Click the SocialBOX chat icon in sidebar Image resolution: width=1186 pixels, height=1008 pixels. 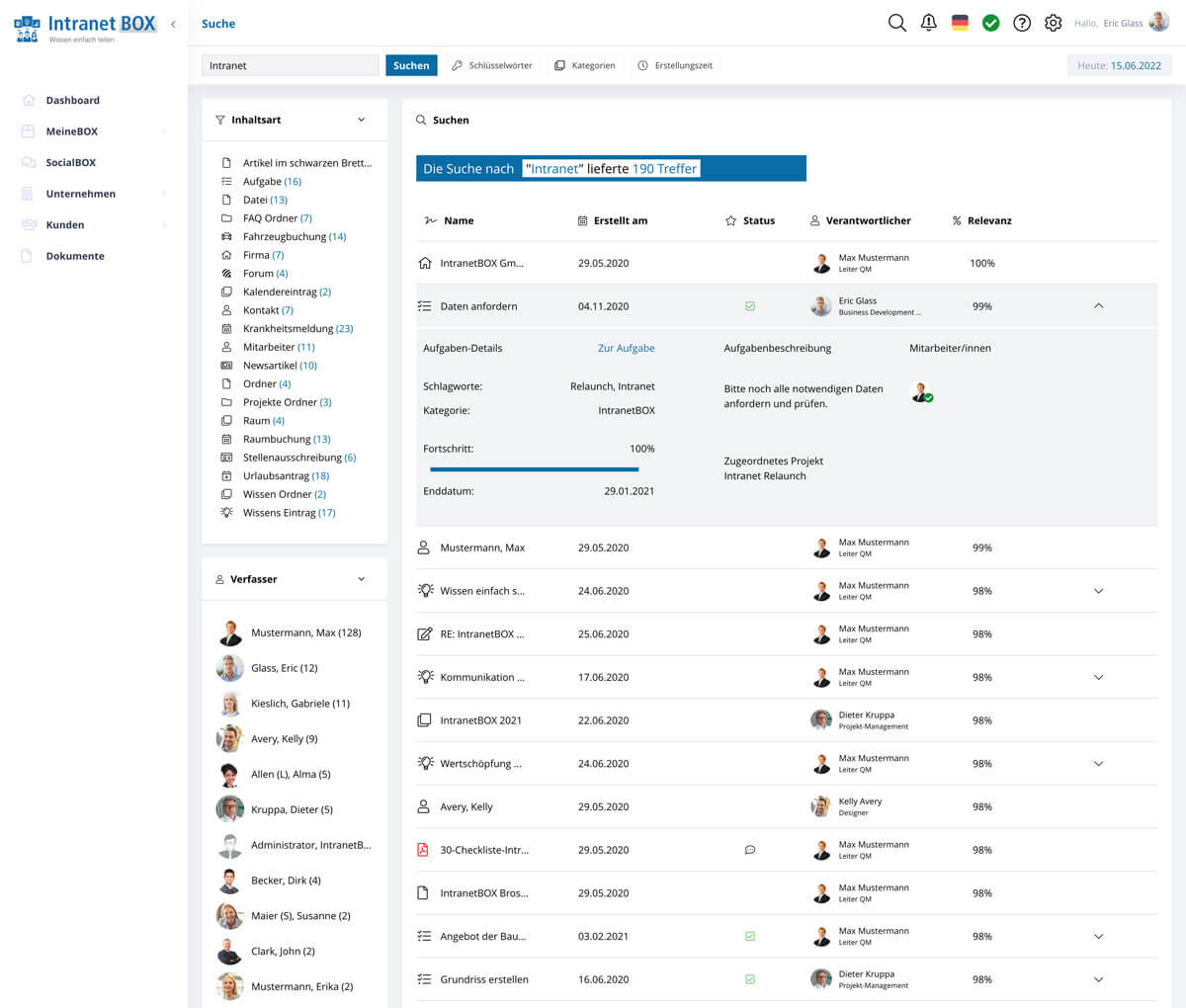tap(28, 162)
